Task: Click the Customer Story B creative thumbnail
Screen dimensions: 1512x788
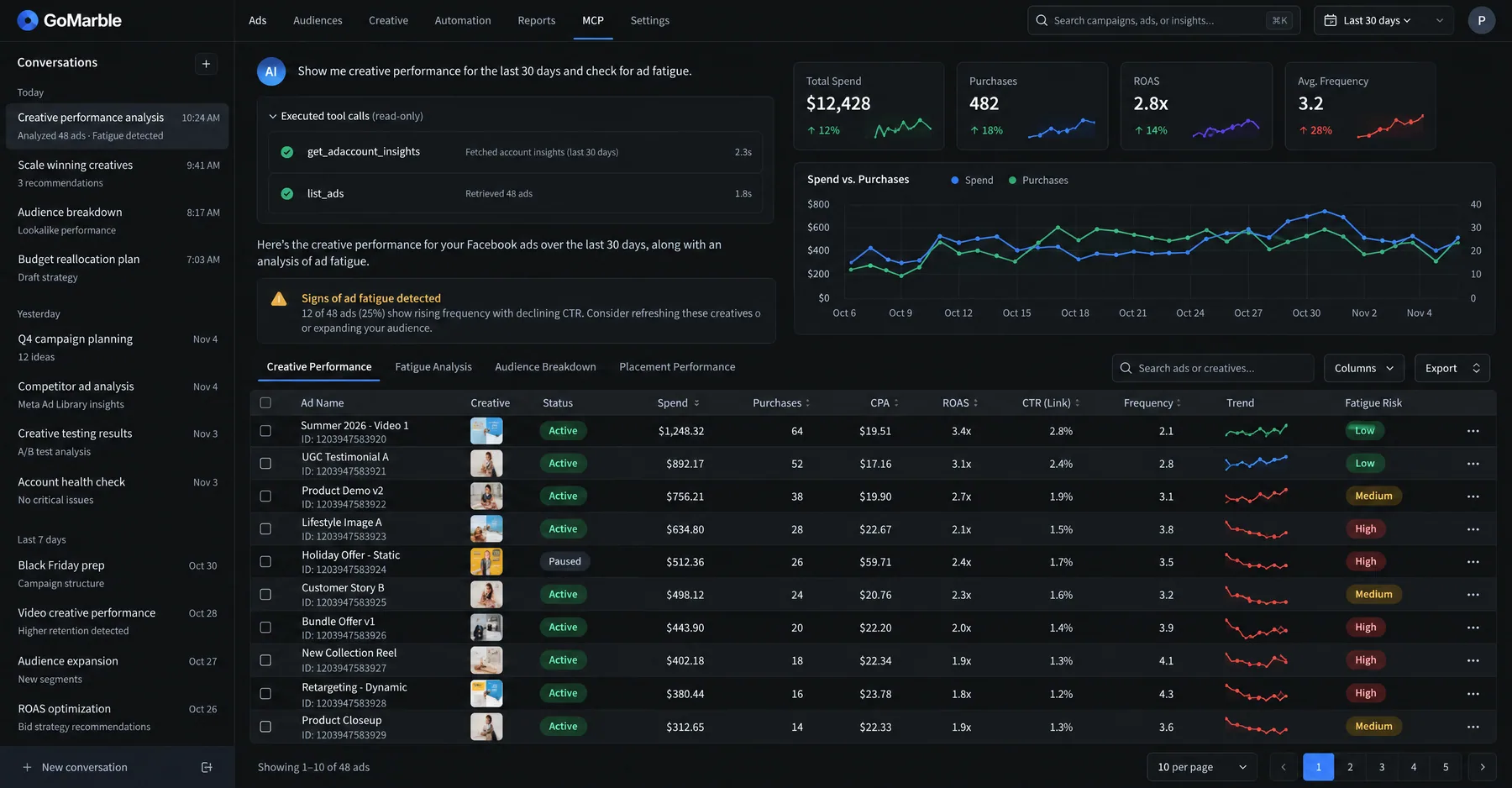Action: pos(486,595)
